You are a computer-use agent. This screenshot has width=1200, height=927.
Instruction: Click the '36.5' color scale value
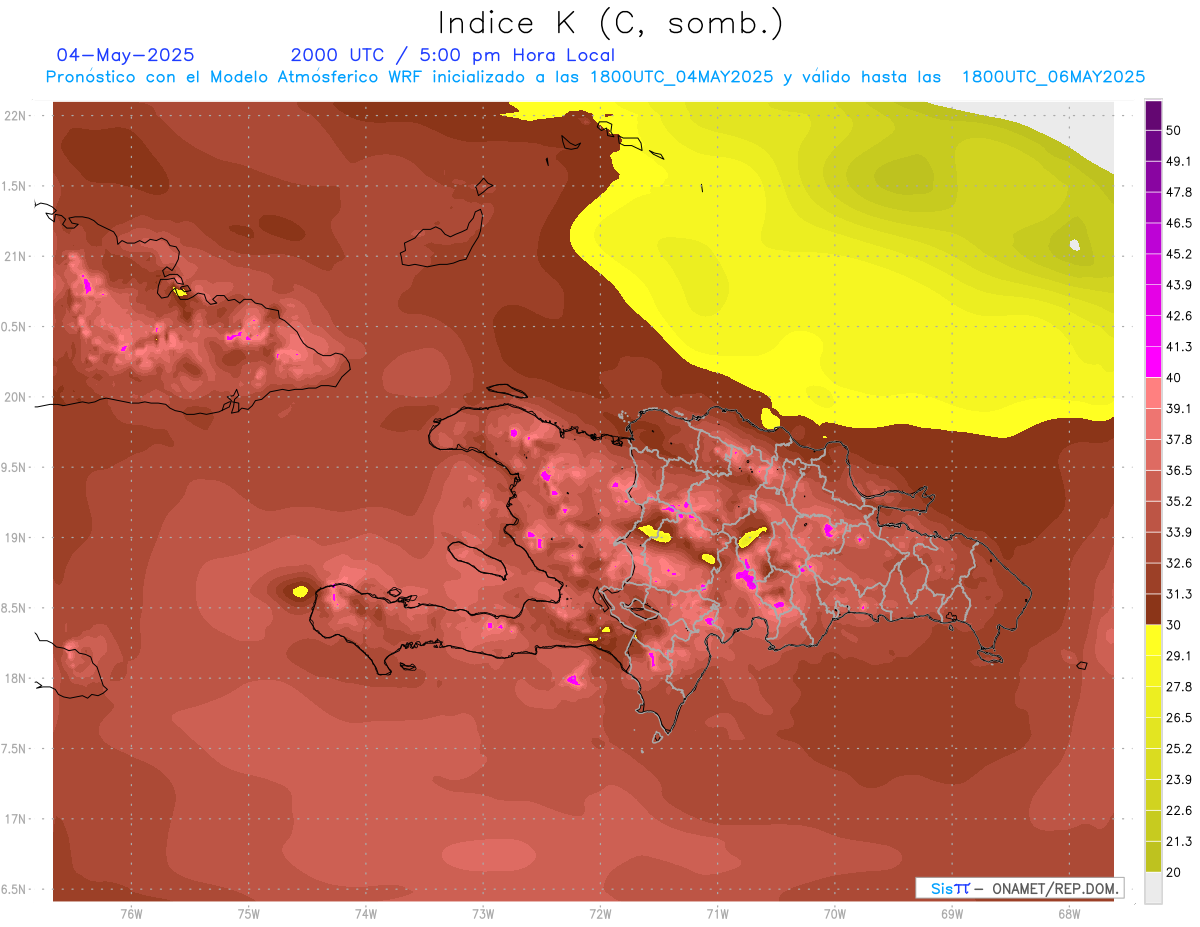[1180, 470]
